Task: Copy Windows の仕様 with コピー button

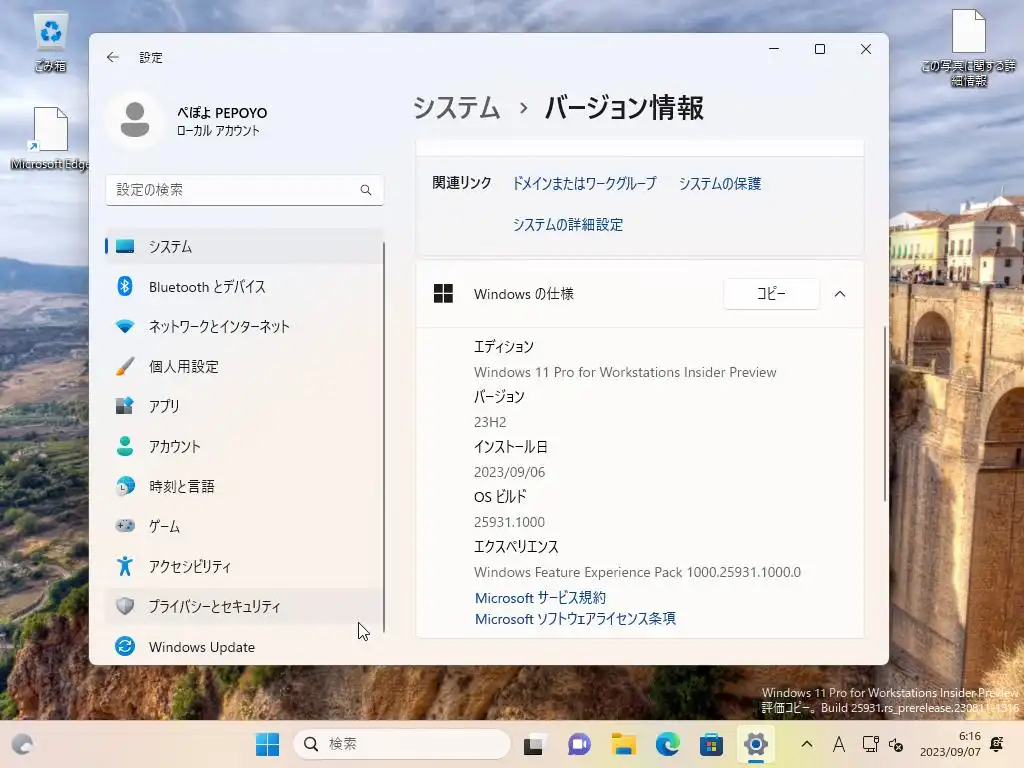Action: coord(771,294)
